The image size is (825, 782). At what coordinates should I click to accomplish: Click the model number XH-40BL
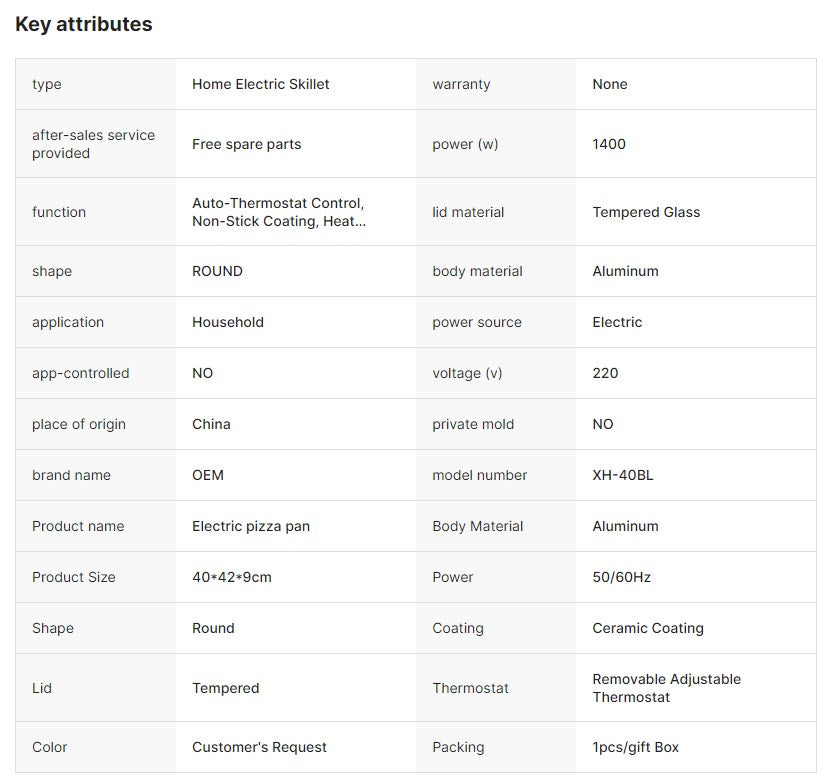point(622,475)
